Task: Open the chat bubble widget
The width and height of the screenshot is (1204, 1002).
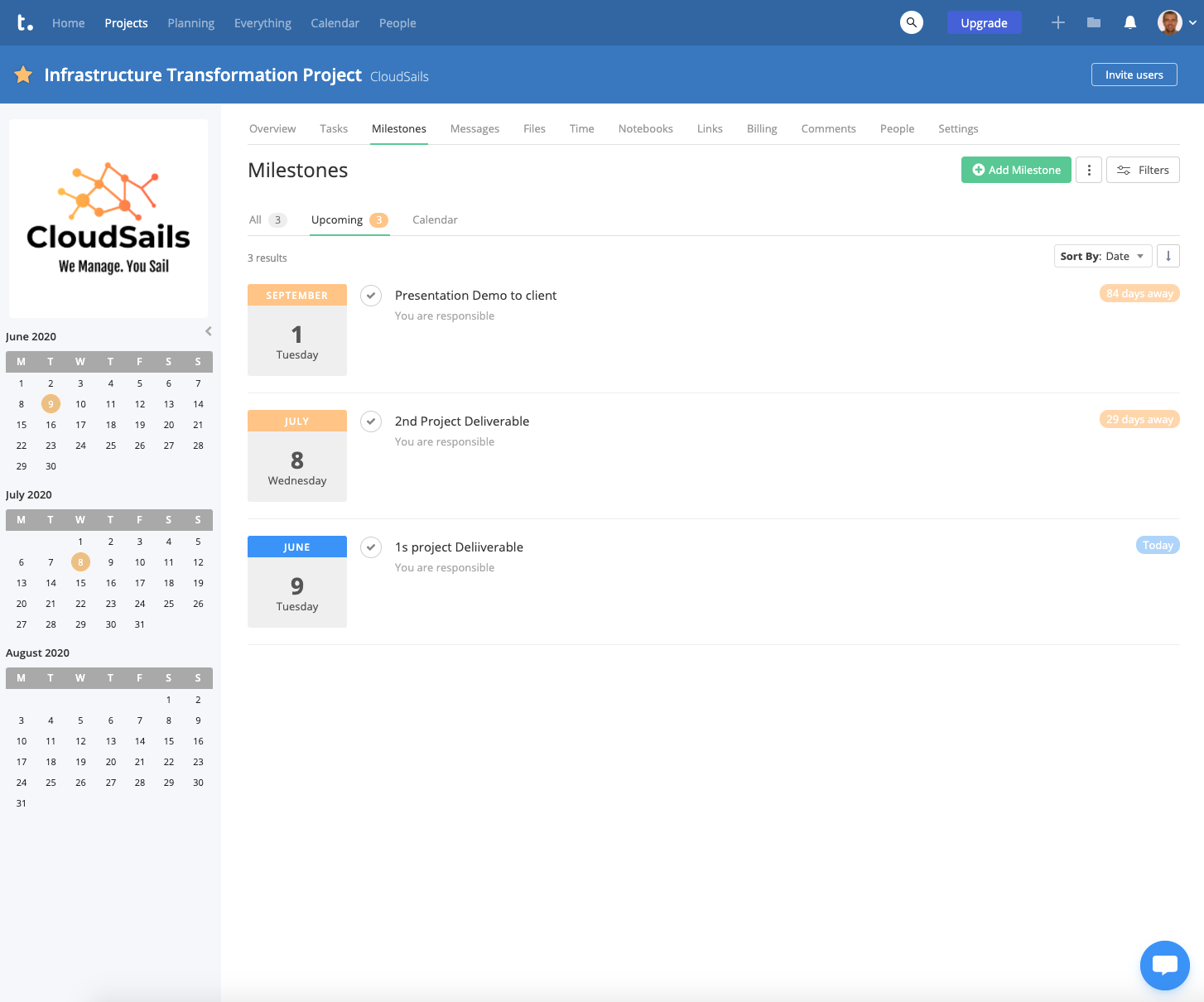Action: (x=1164, y=965)
